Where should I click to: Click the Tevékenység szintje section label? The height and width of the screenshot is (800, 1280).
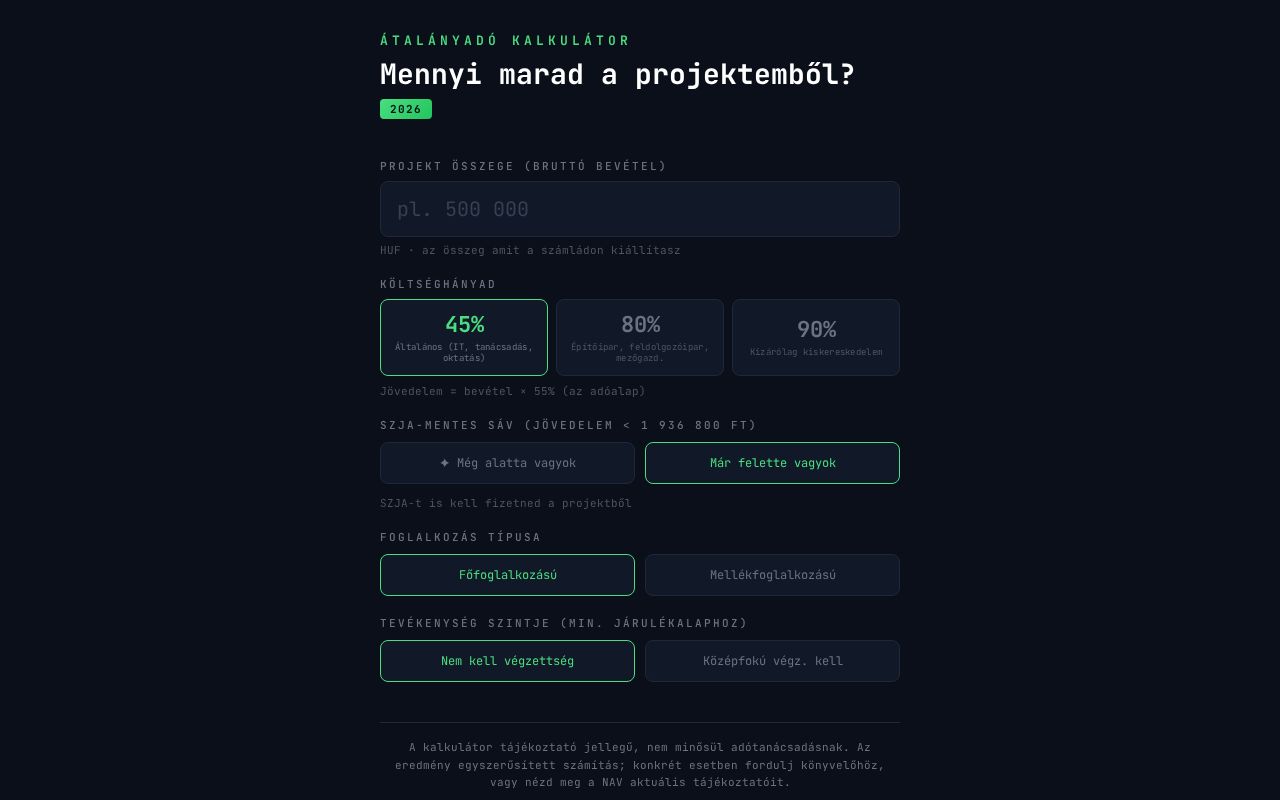pos(564,623)
